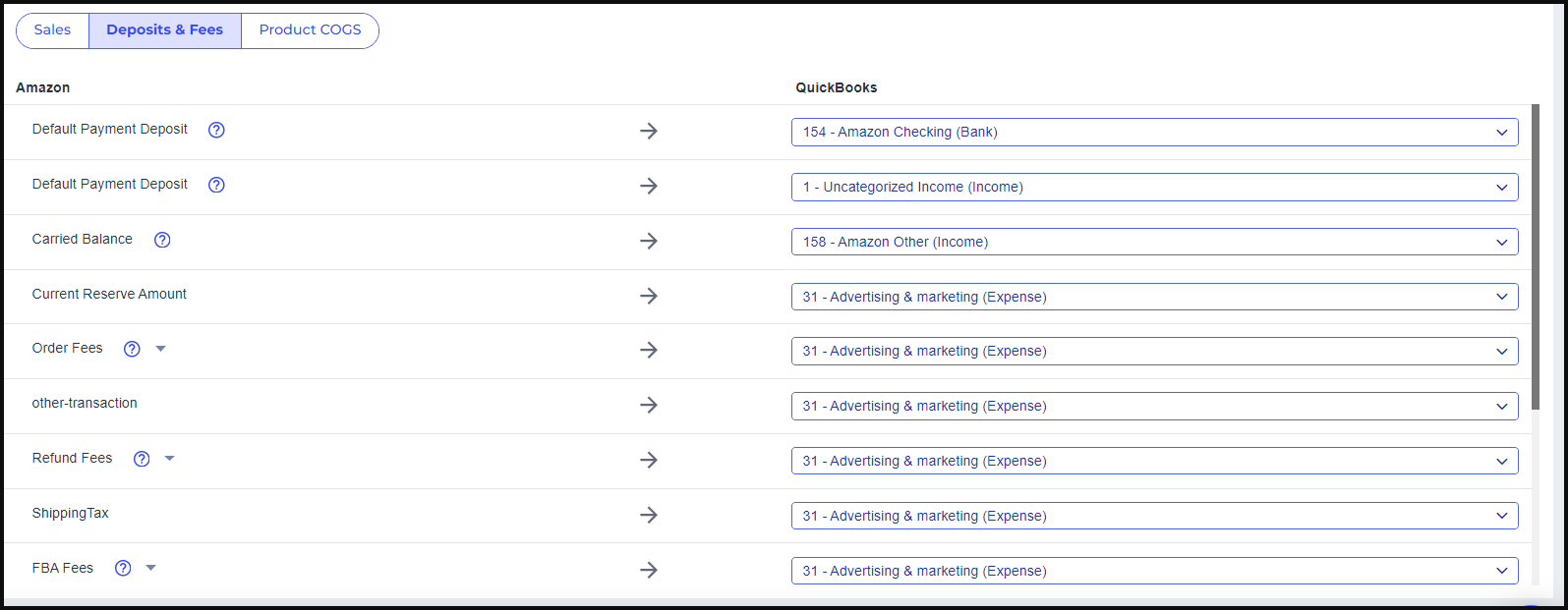Click the arrow icon in the ShippingTax row
This screenshot has height=610, width=1568.
[x=648, y=515]
